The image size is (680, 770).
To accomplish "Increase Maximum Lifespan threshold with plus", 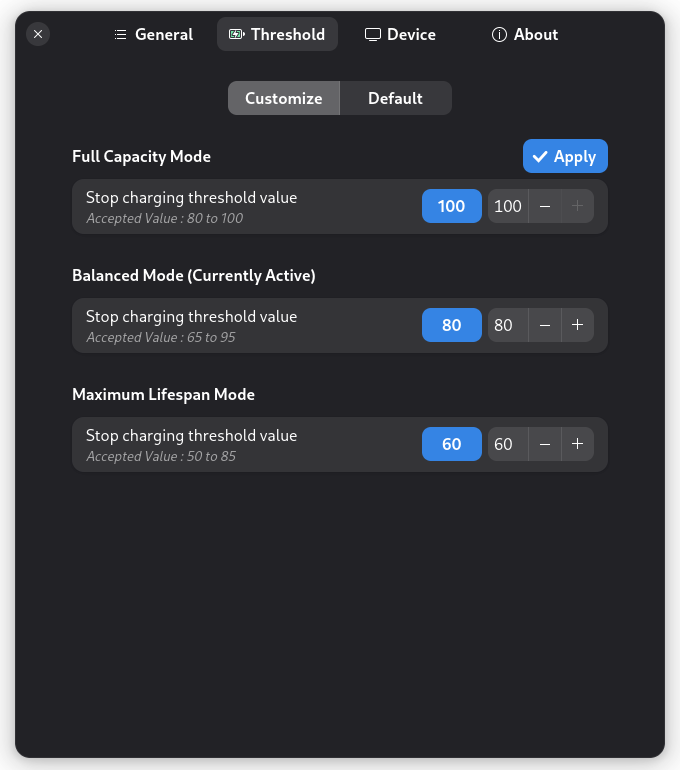I will point(577,444).
